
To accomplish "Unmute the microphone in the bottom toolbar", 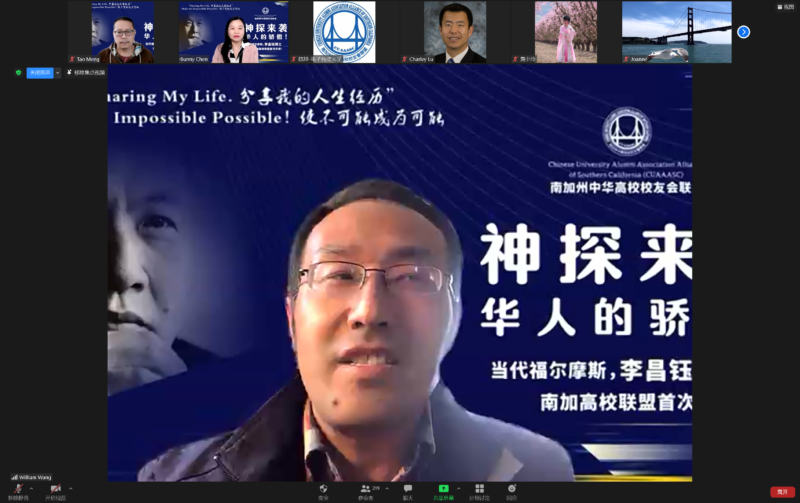I will click(x=17, y=490).
